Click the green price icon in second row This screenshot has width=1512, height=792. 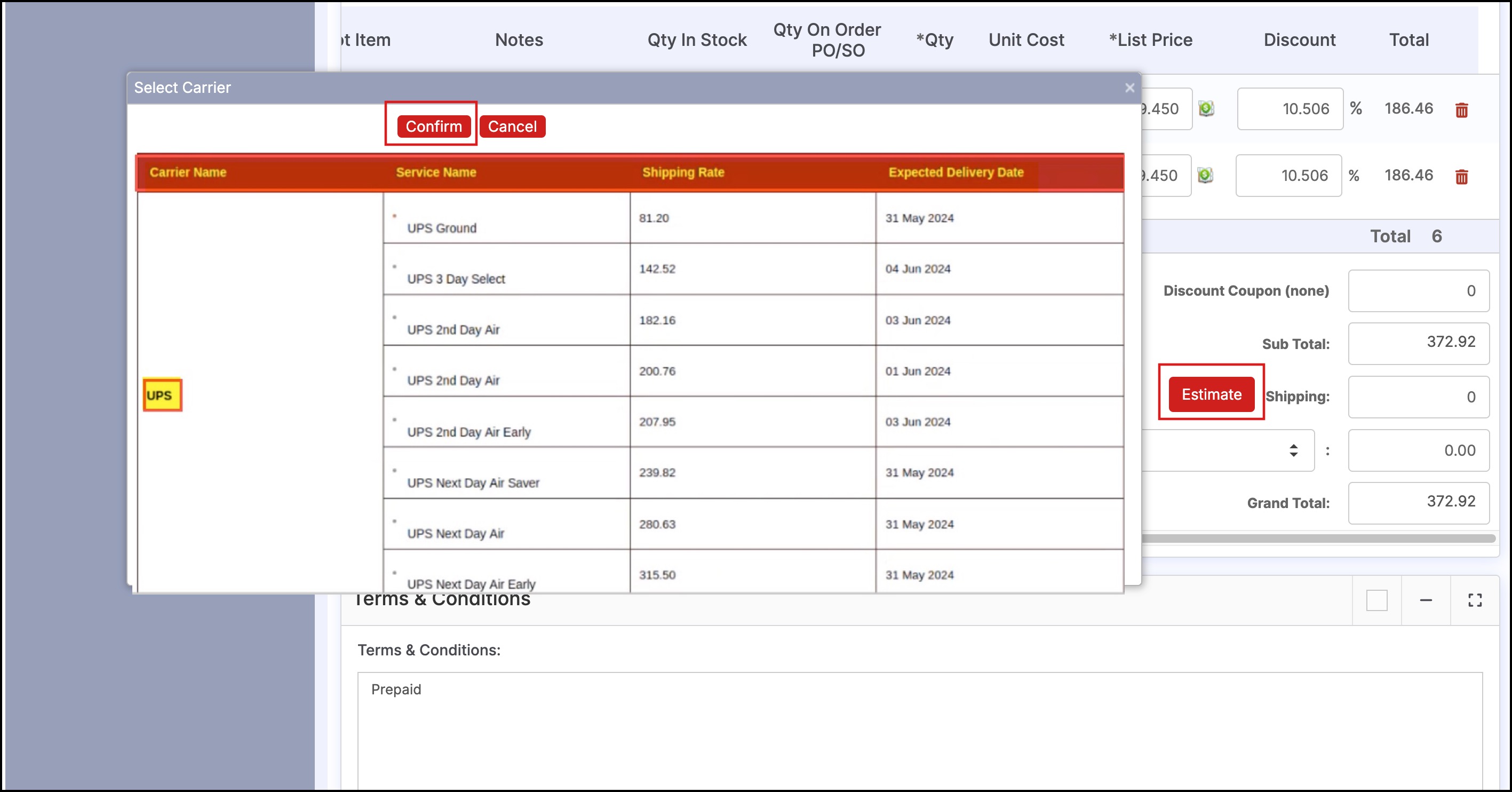click(1205, 175)
